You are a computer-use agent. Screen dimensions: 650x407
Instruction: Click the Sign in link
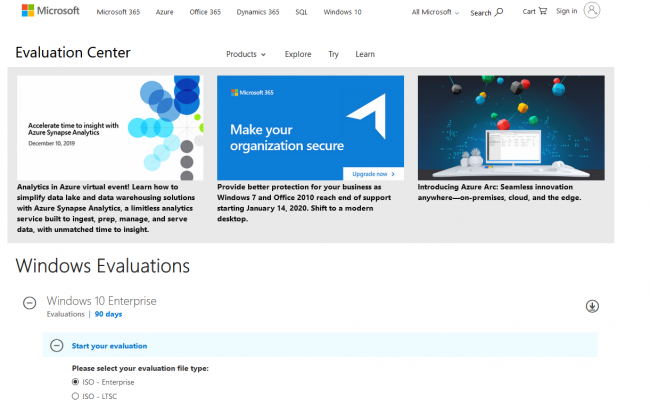[566, 11]
